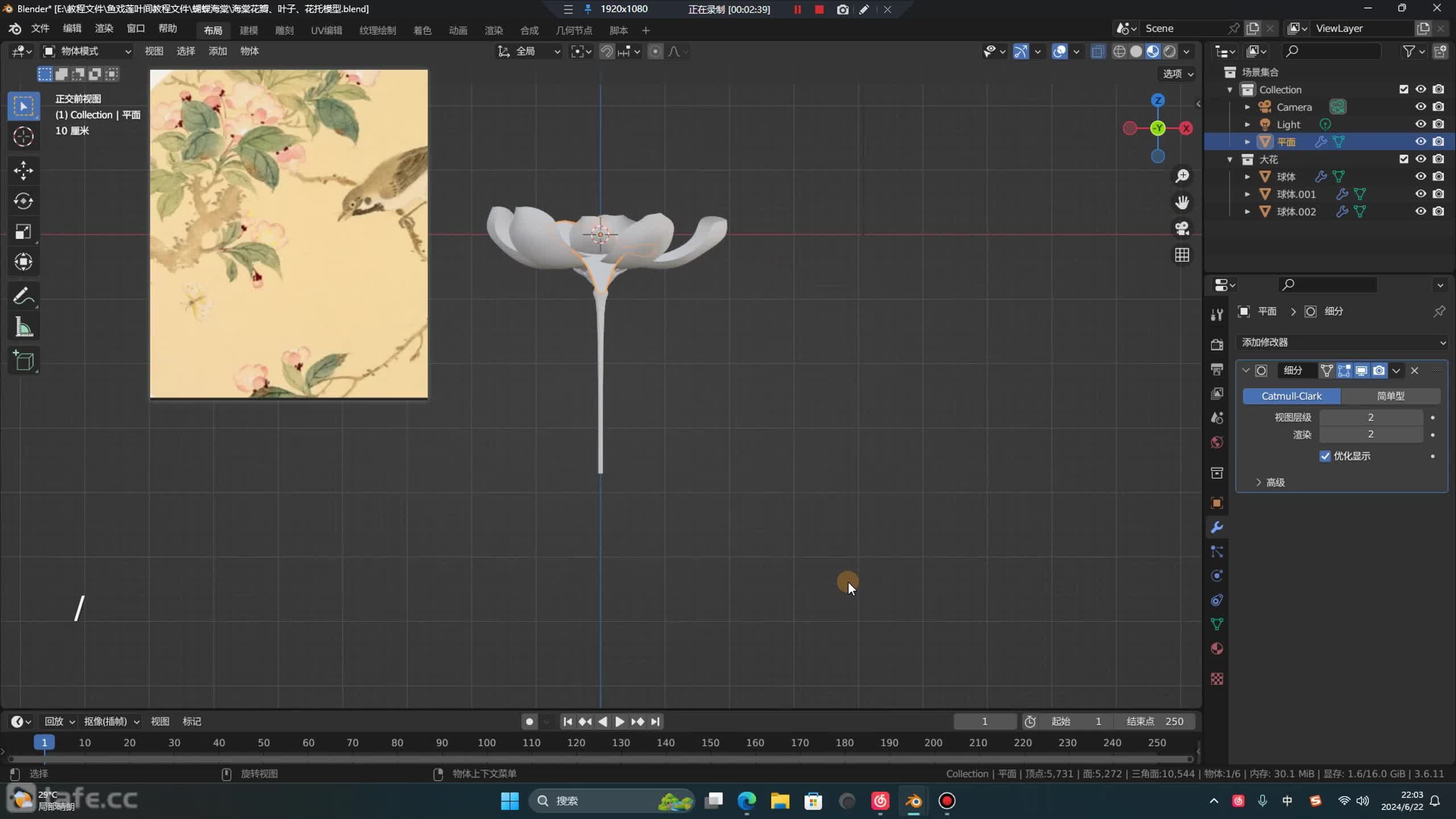
Task: Activate the Select Box tool
Action: [x=23, y=106]
